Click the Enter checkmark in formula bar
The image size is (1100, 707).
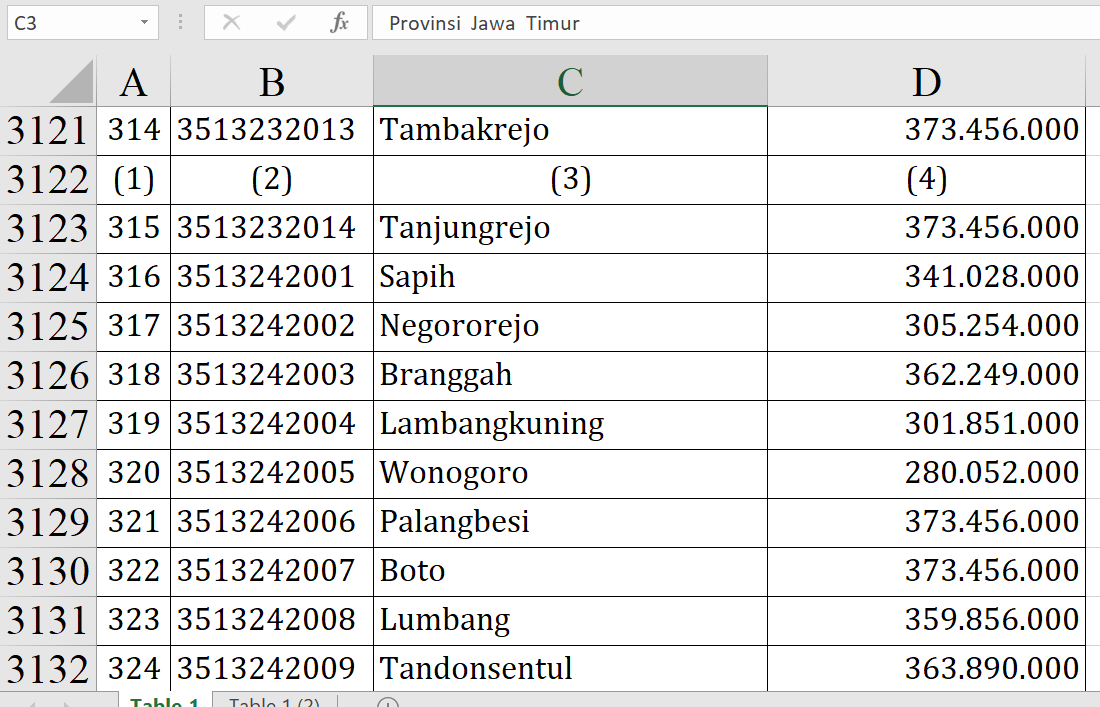click(x=286, y=23)
